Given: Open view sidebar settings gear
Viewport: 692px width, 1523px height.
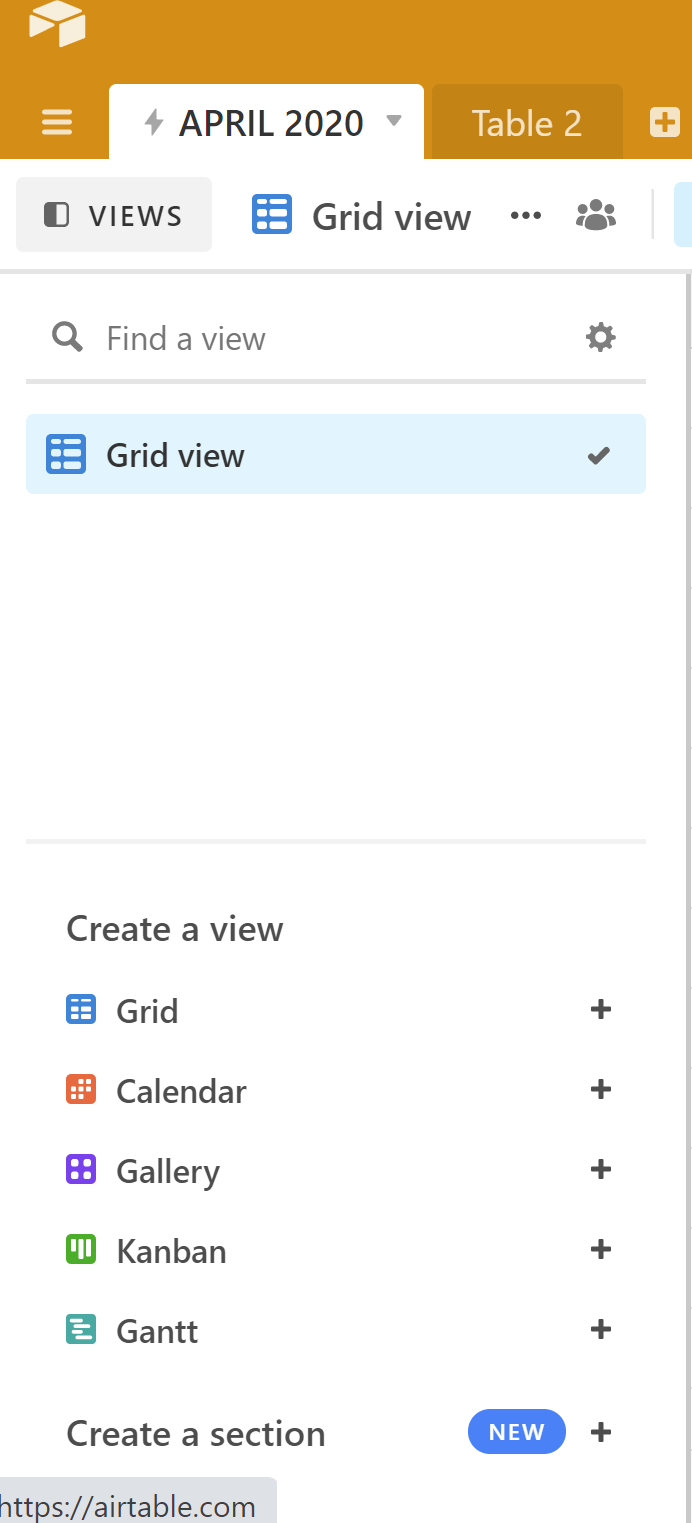Looking at the screenshot, I should 600,338.
